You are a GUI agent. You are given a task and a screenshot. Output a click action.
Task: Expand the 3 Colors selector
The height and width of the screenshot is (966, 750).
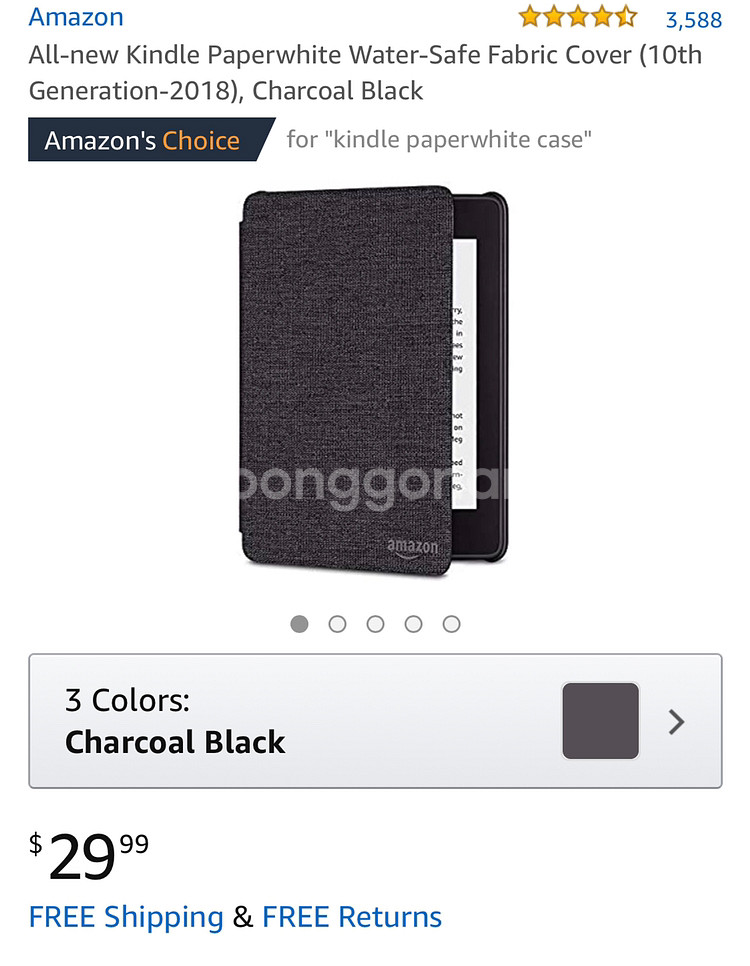[x=375, y=721]
